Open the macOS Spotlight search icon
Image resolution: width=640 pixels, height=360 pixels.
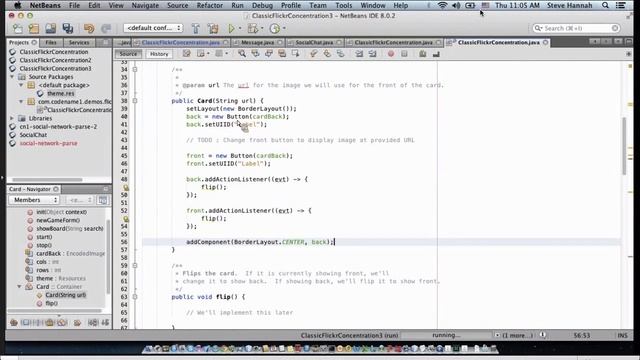click(605, 5)
